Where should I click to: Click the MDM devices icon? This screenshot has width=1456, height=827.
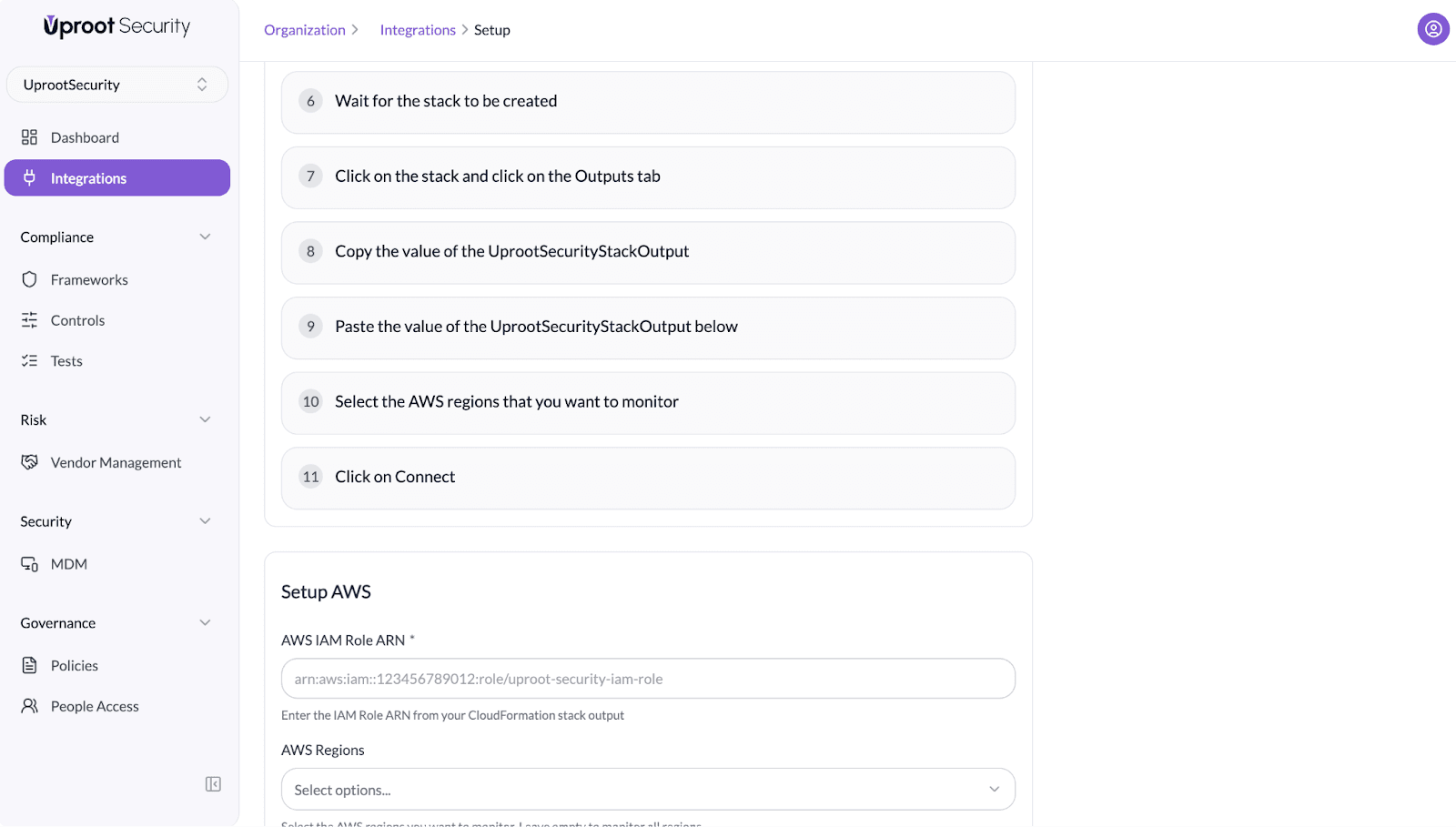click(x=29, y=564)
